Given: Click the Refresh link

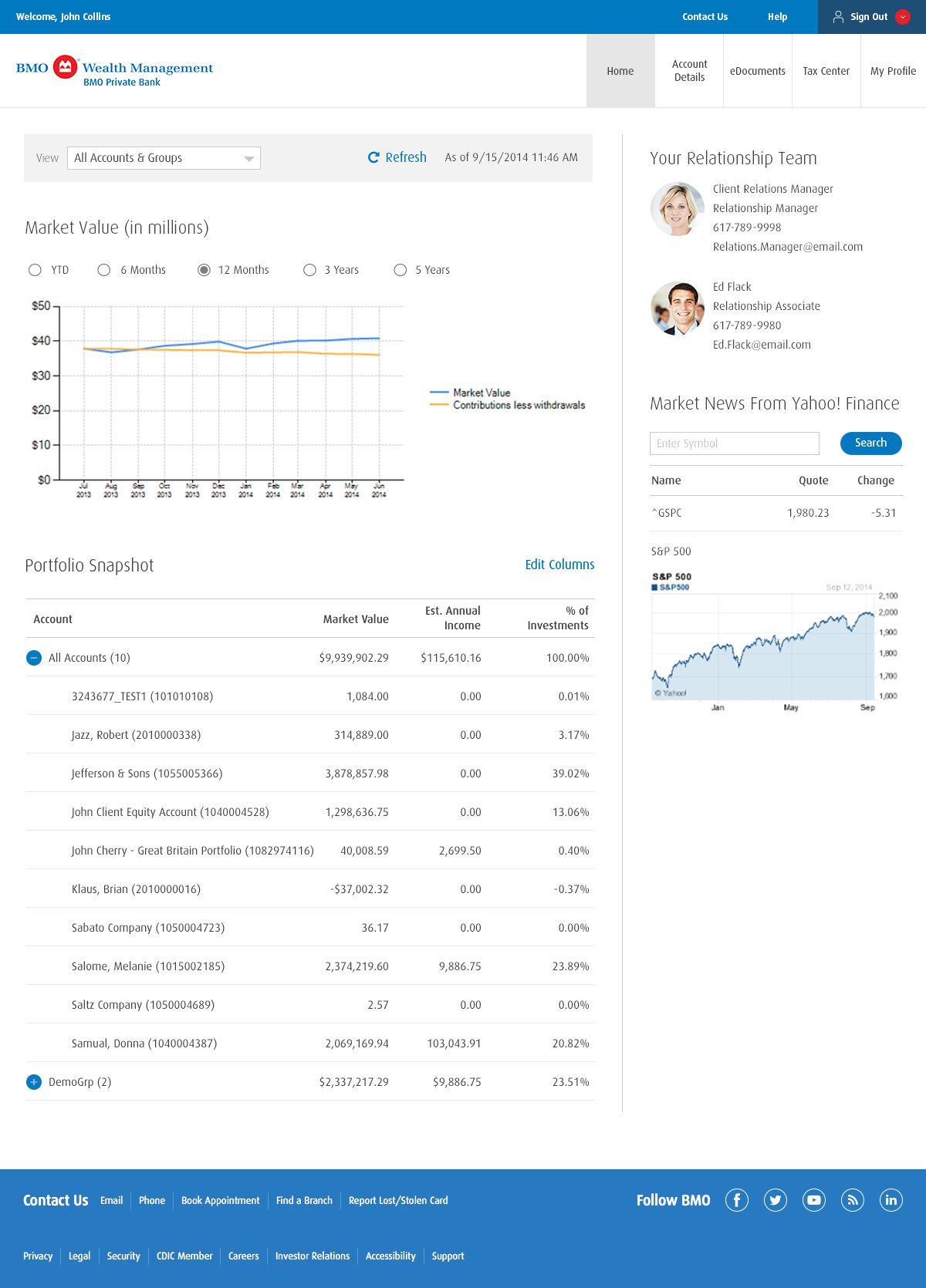Looking at the screenshot, I should (x=406, y=157).
